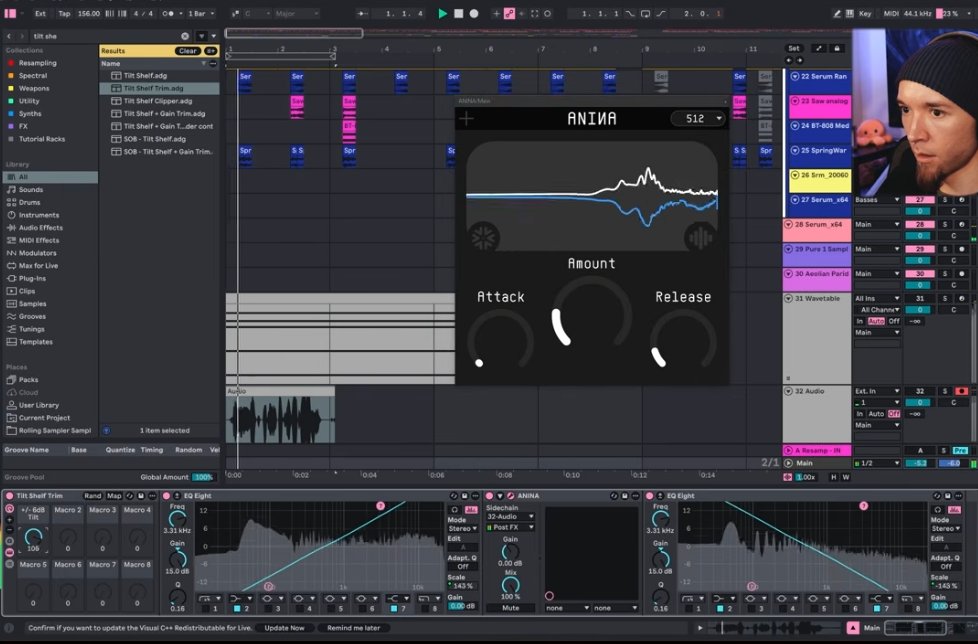Open the Max for Live category

pos(38,266)
